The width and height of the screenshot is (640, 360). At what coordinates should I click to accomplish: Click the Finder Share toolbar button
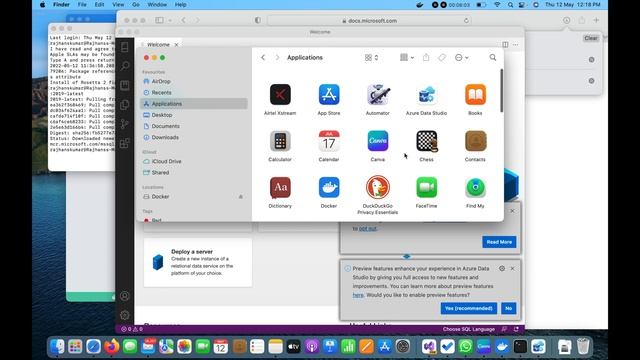426,58
